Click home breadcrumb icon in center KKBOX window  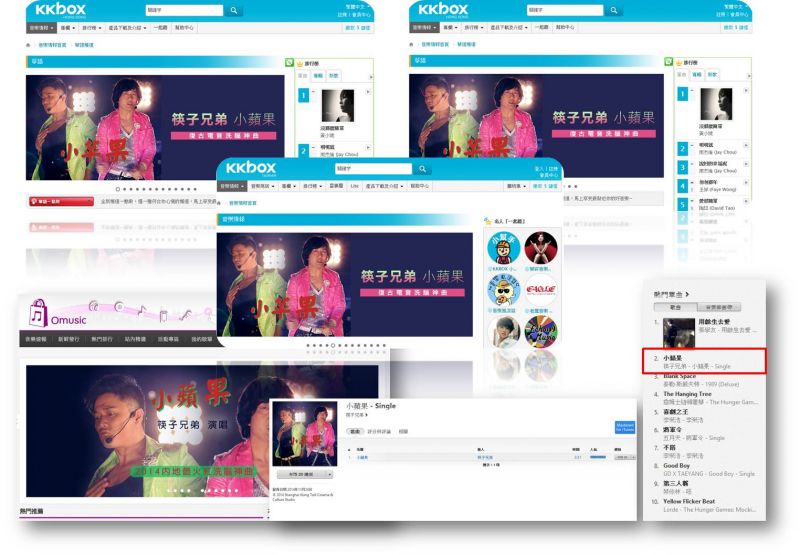point(219,203)
